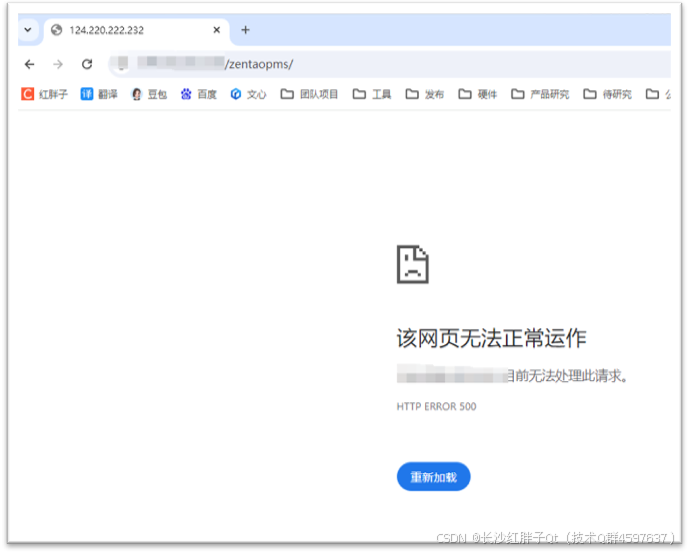This screenshot has width=696, height=552.
Task: Expand the tab search dropdown arrow
Action: (x=28, y=30)
